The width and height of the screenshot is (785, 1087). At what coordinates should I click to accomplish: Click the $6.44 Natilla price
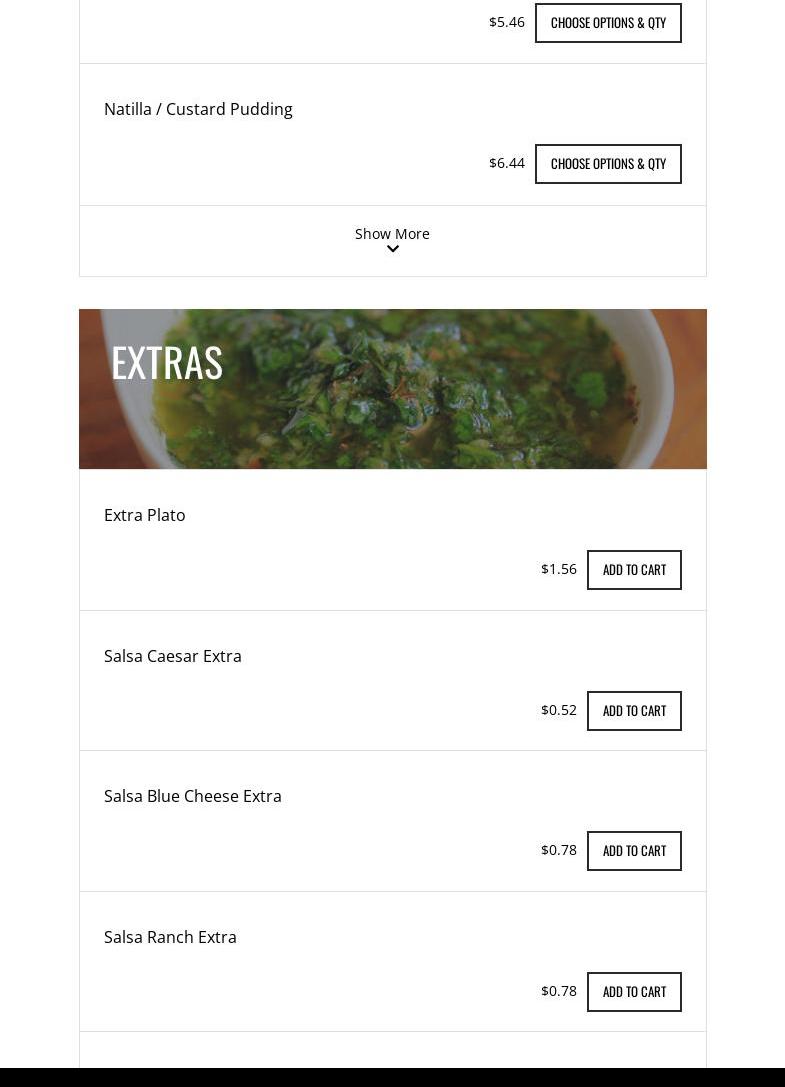click(x=506, y=163)
